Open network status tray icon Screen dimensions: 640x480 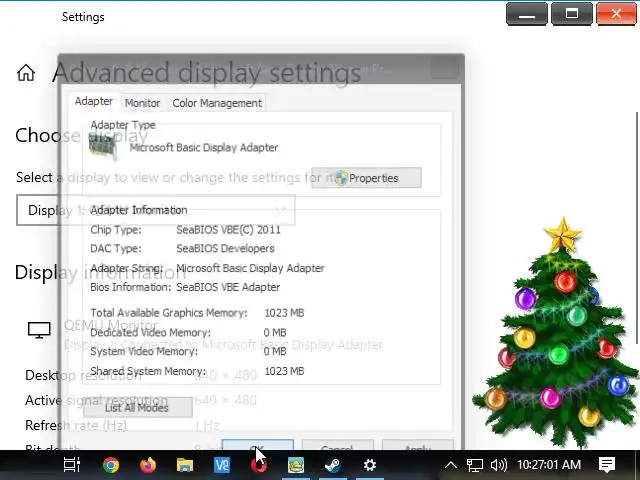(475, 465)
